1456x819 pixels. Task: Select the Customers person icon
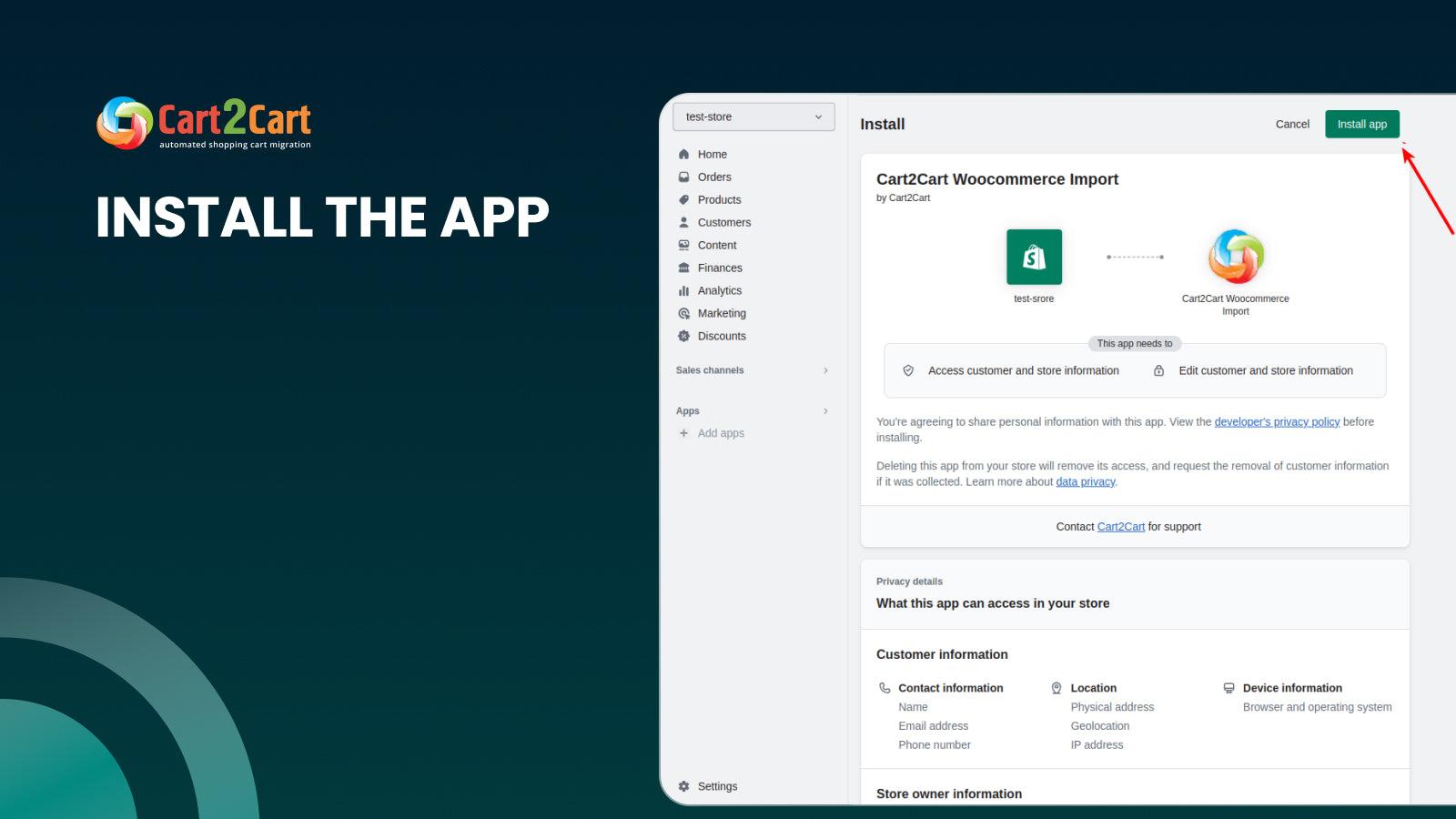pyautogui.click(x=683, y=222)
